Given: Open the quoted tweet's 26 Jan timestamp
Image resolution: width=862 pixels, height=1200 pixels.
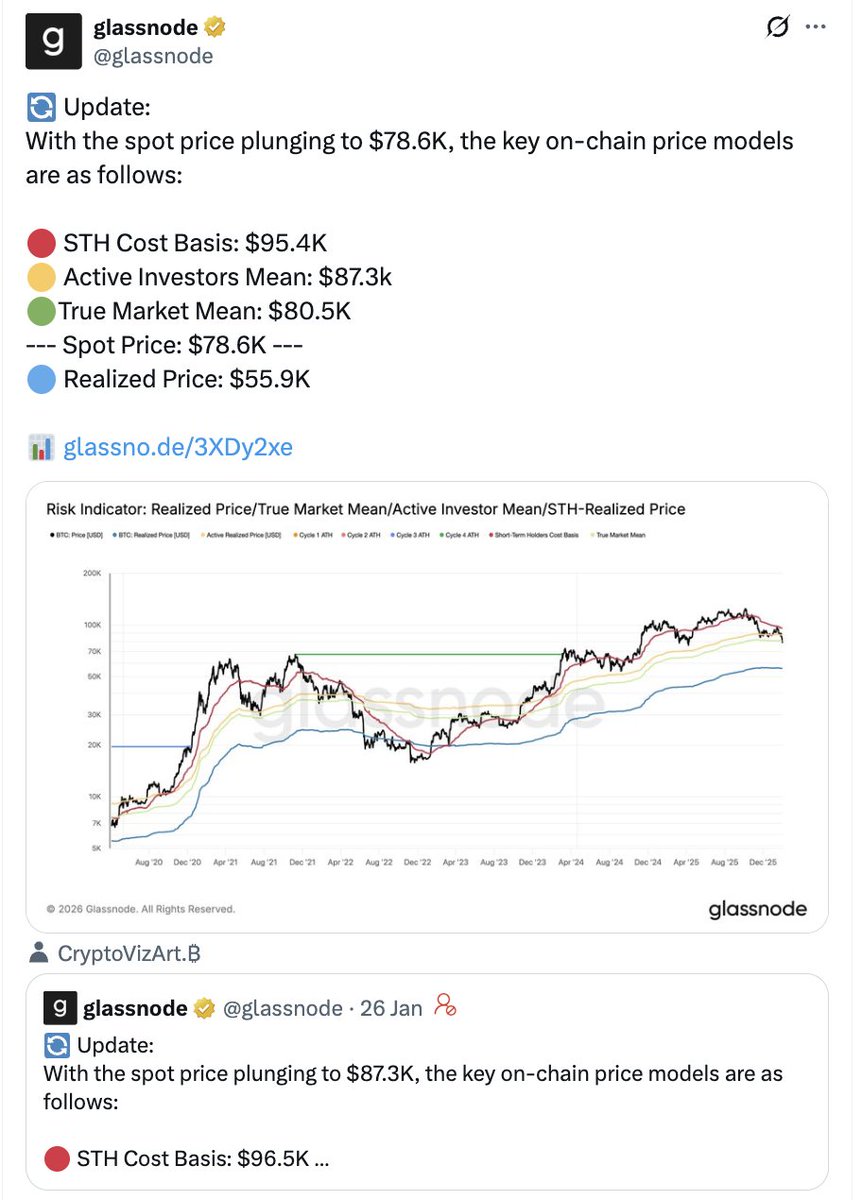Looking at the screenshot, I should (x=391, y=1008).
